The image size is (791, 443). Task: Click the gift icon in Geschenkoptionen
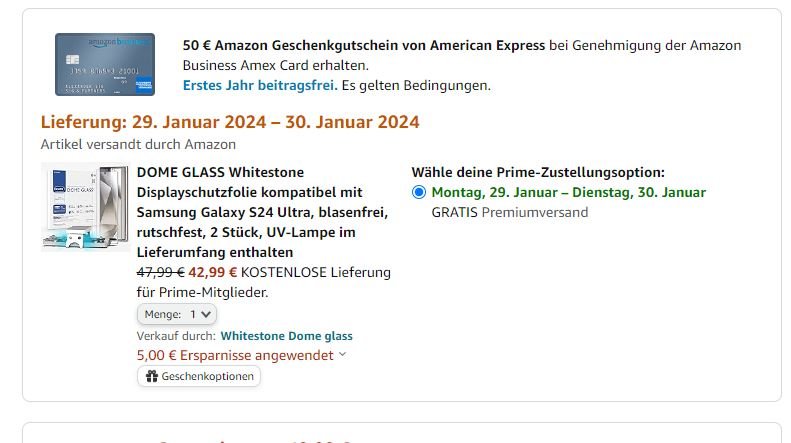click(x=152, y=377)
